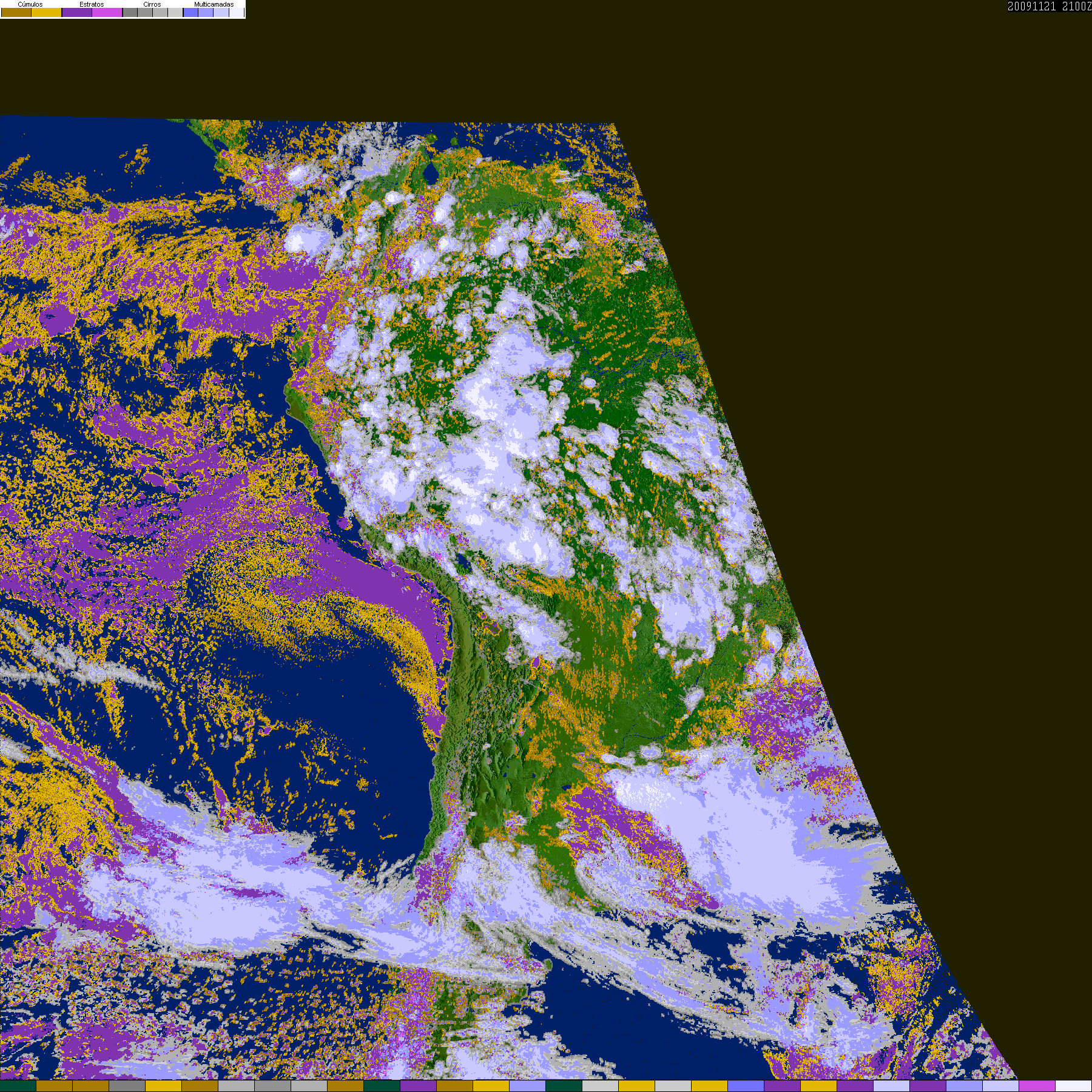Click the Estratos legend label
Image resolution: width=1092 pixels, height=1092 pixels.
coord(92,4)
